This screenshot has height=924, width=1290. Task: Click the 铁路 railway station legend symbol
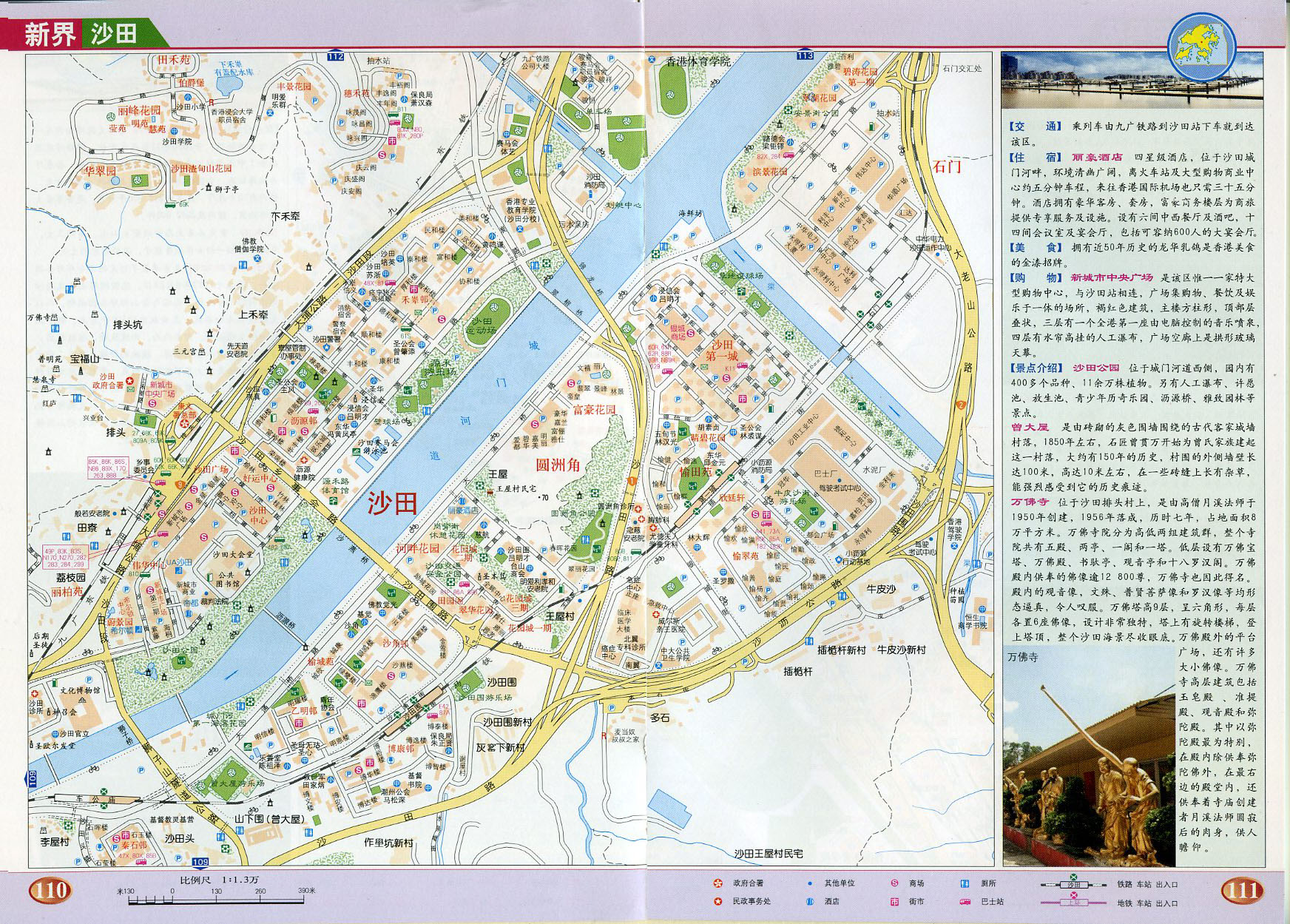point(1073,883)
